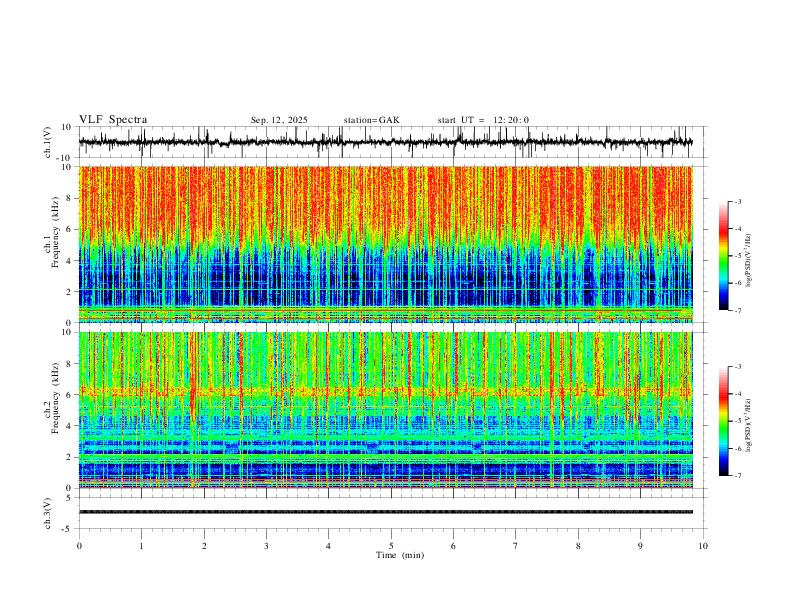
Task: Click the 'station=GAK' label
Action: click(x=371, y=120)
